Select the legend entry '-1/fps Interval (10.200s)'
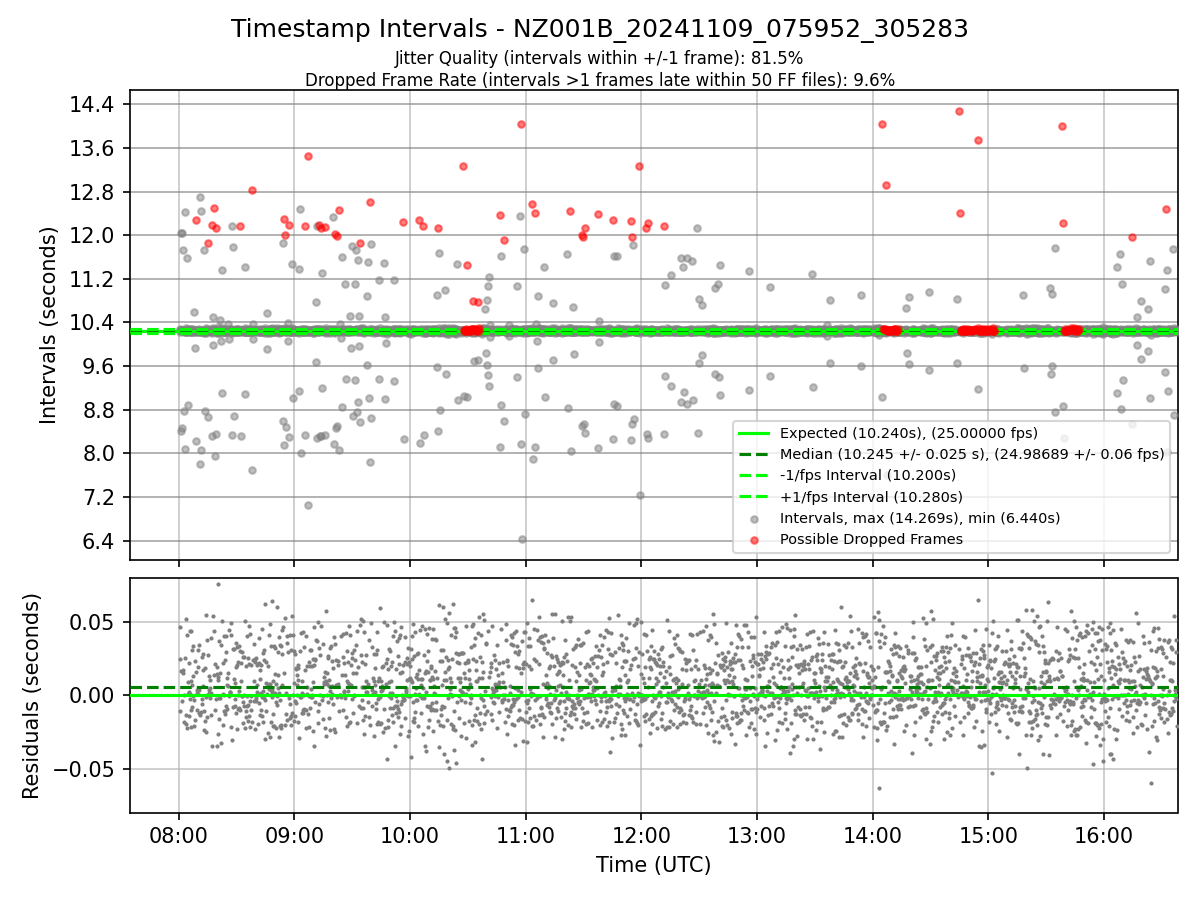 pos(868,475)
